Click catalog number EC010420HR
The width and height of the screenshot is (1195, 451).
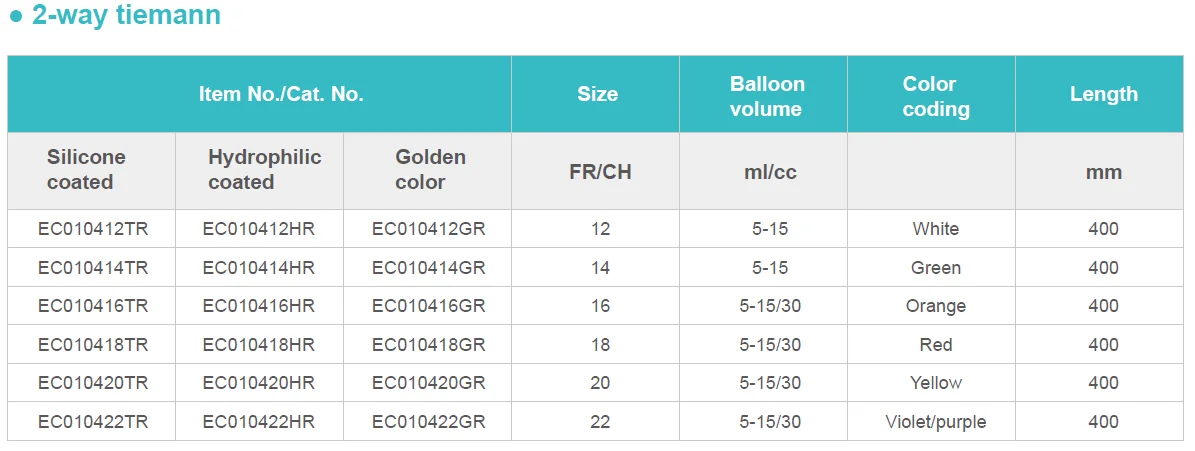click(x=259, y=383)
